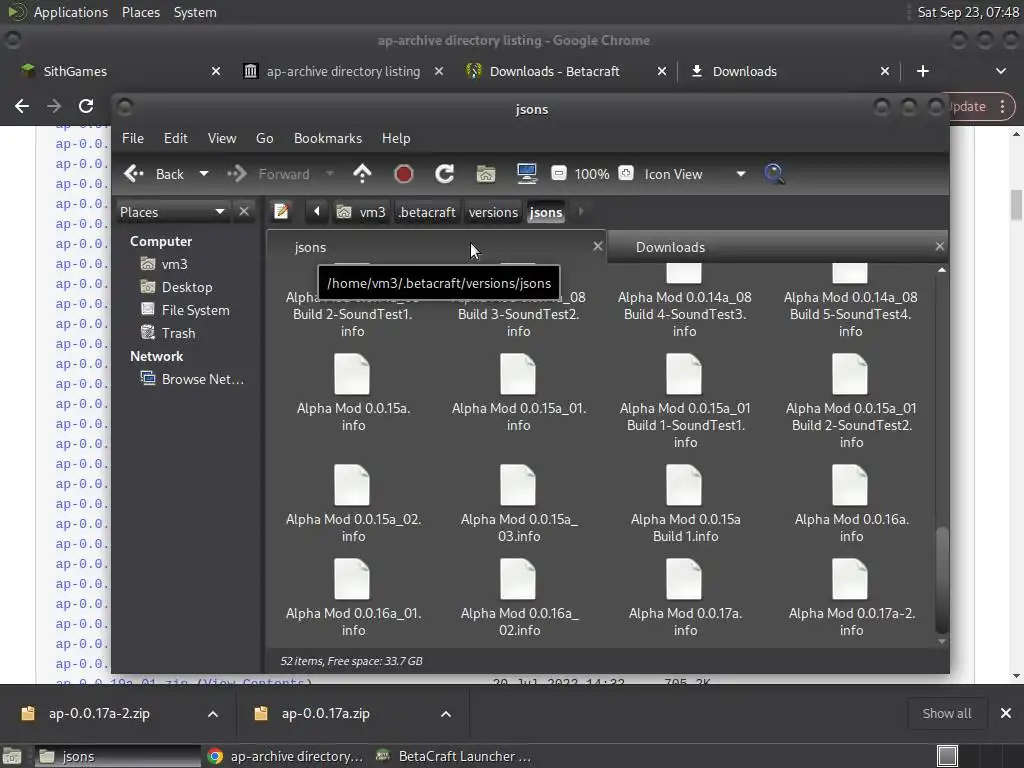Open vm3 in Places sidebar
Image resolution: width=1024 pixels, height=768 pixels.
point(174,264)
